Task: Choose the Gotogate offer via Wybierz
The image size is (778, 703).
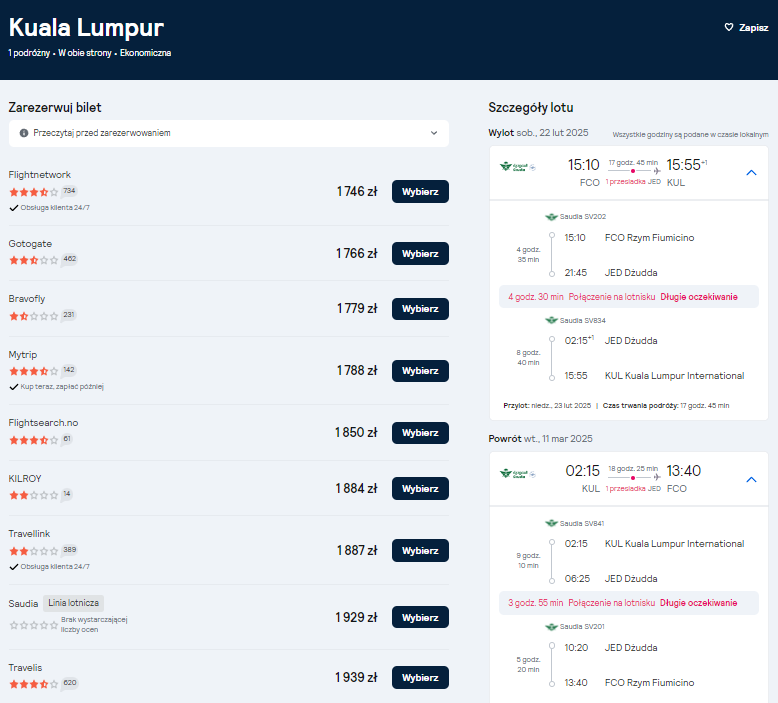Action: (x=420, y=254)
